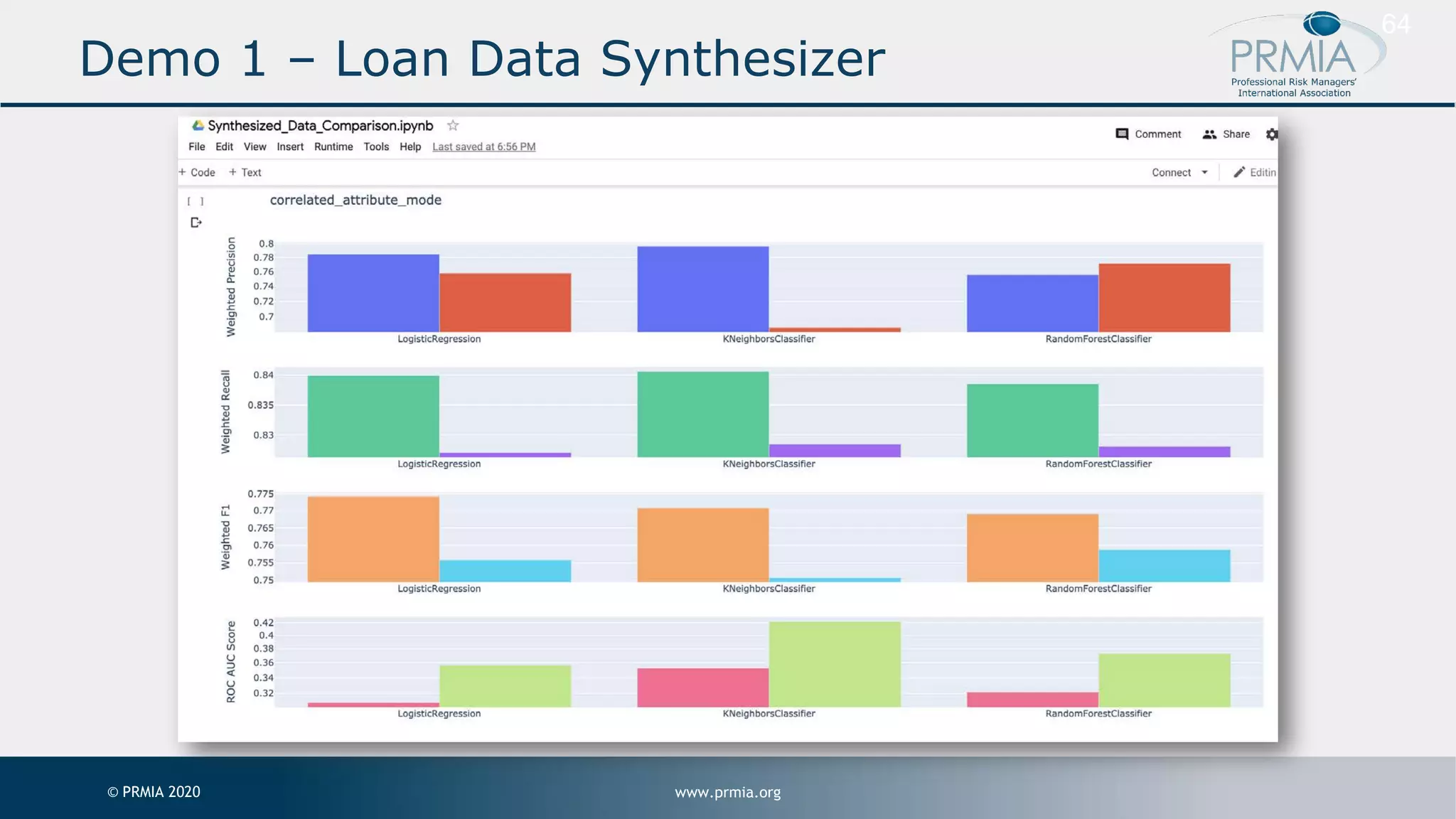Star the Synthesized_Data_Comparison notebook

pos(453,126)
